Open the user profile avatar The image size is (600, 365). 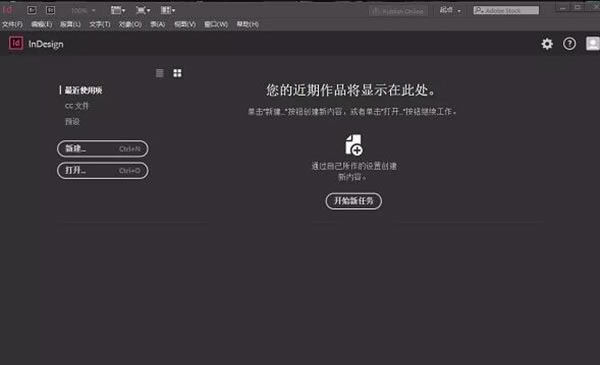[x=593, y=44]
